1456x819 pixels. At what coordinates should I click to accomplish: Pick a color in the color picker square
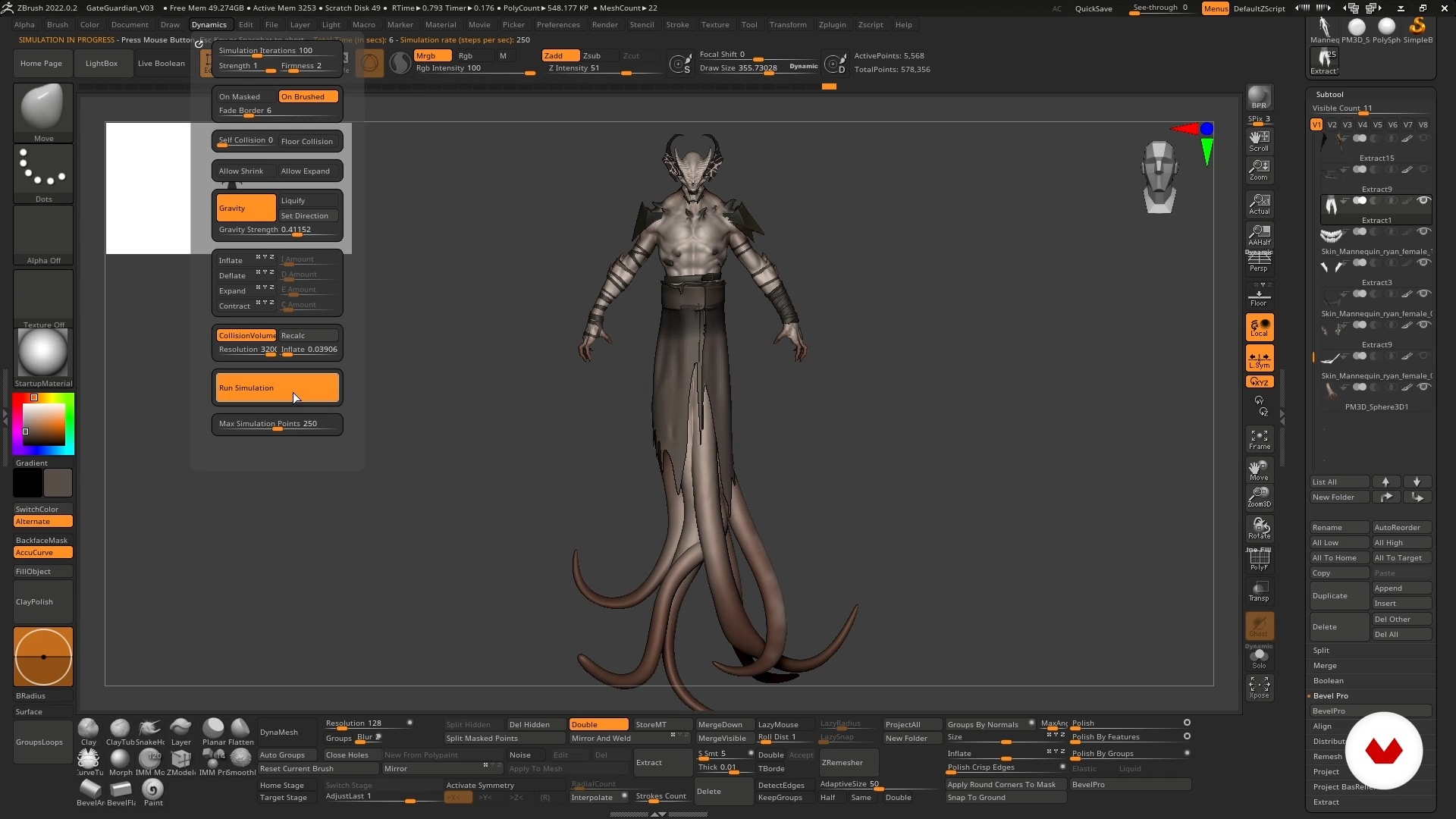coord(43,424)
